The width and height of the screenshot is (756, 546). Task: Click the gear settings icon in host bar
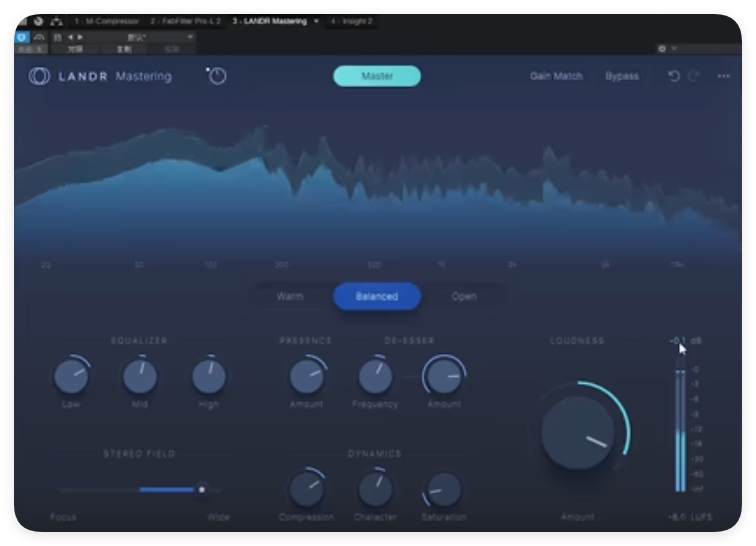pyautogui.click(x=662, y=49)
